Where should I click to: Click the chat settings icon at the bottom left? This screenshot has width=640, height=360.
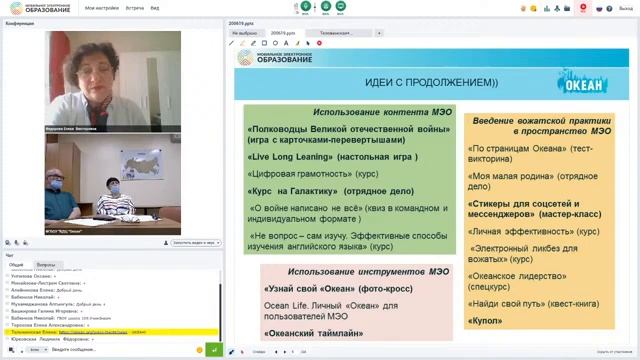click(11, 350)
